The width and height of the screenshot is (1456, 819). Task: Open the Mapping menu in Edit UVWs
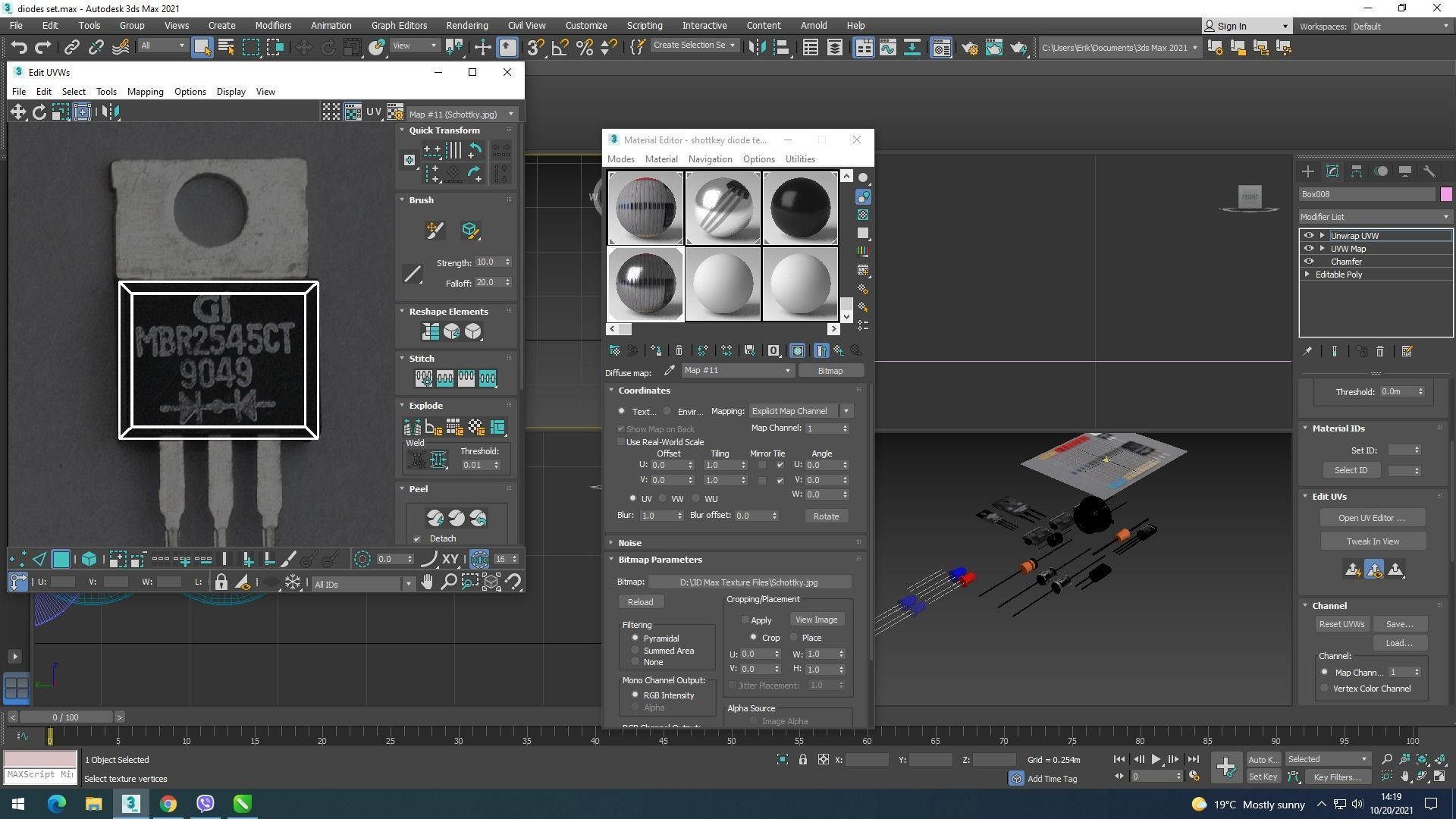point(145,92)
